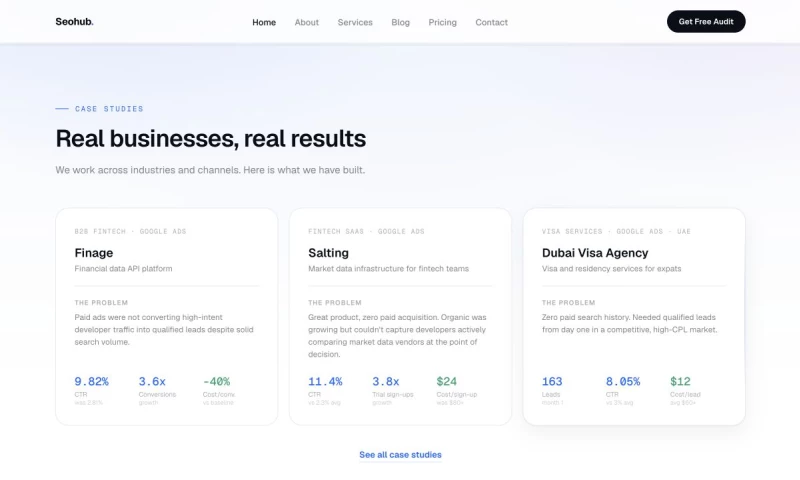
Task: Click the -40% cost stat
Action: point(216,382)
